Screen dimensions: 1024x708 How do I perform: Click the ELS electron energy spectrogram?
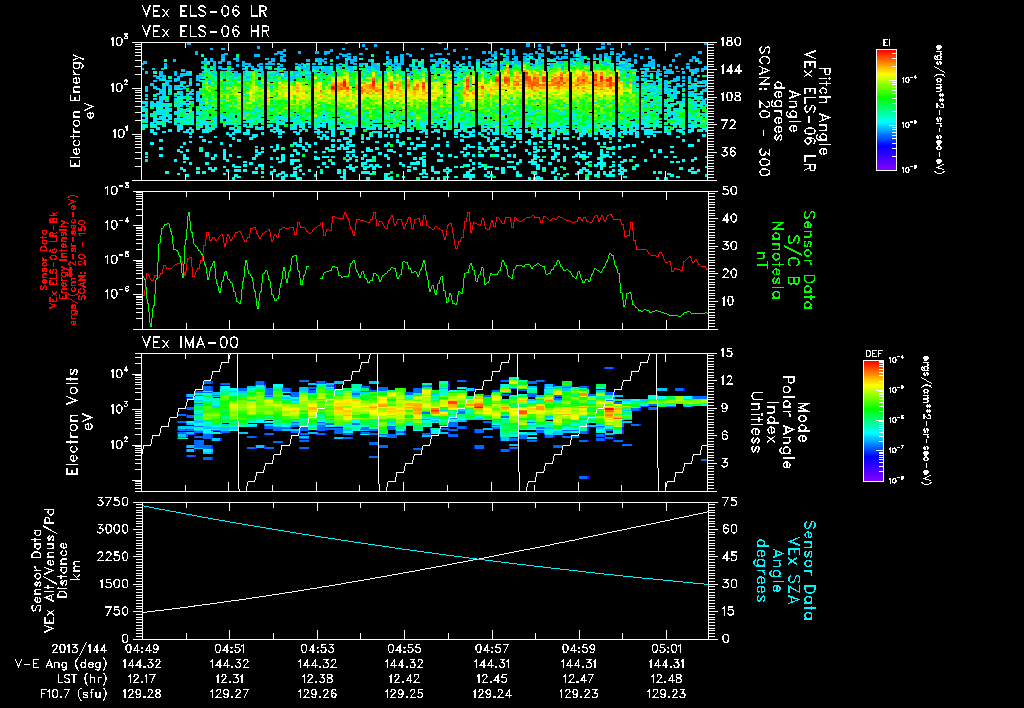[425, 112]
